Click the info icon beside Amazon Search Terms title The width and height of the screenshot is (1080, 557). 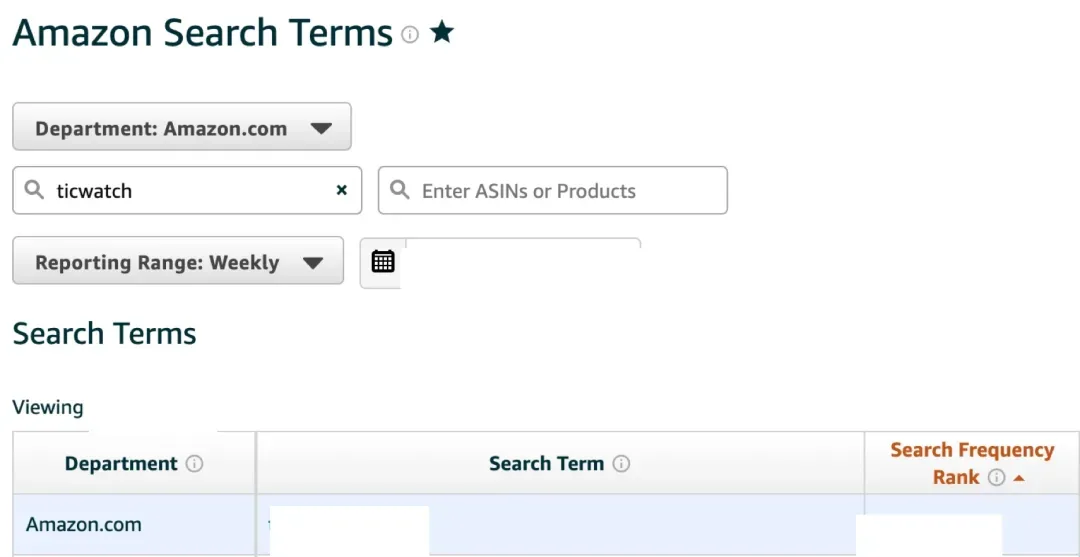coord(410,34)
